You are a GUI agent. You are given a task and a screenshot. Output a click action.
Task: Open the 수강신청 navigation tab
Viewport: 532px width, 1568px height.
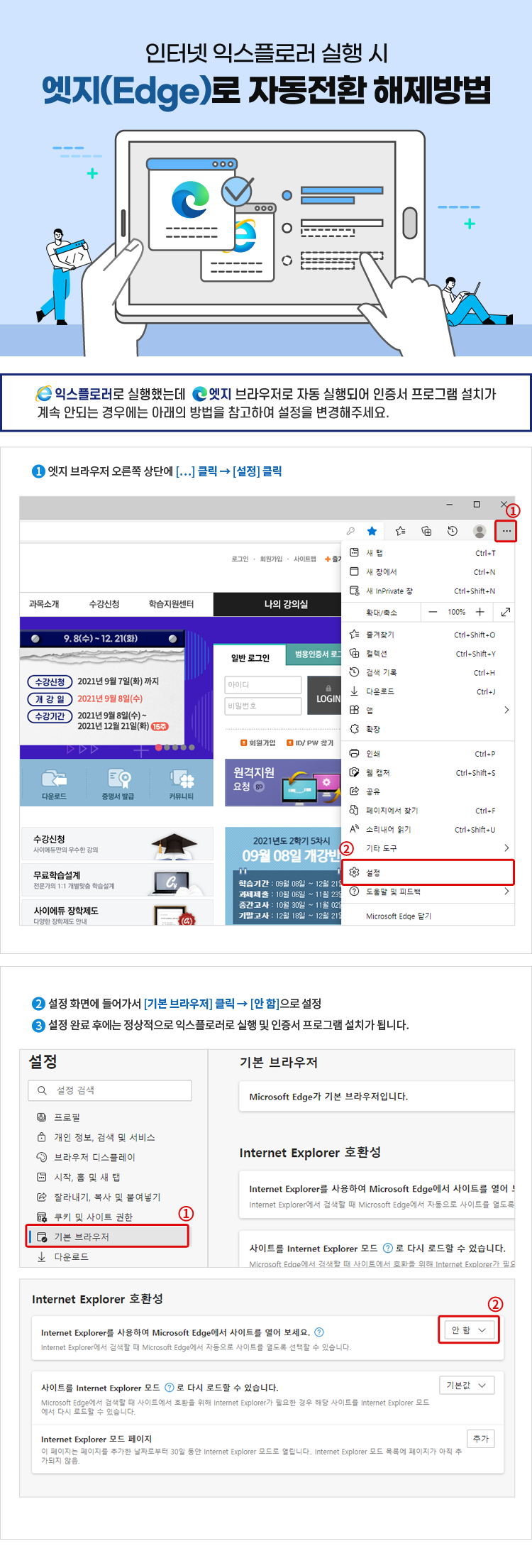tap(104, 604)
